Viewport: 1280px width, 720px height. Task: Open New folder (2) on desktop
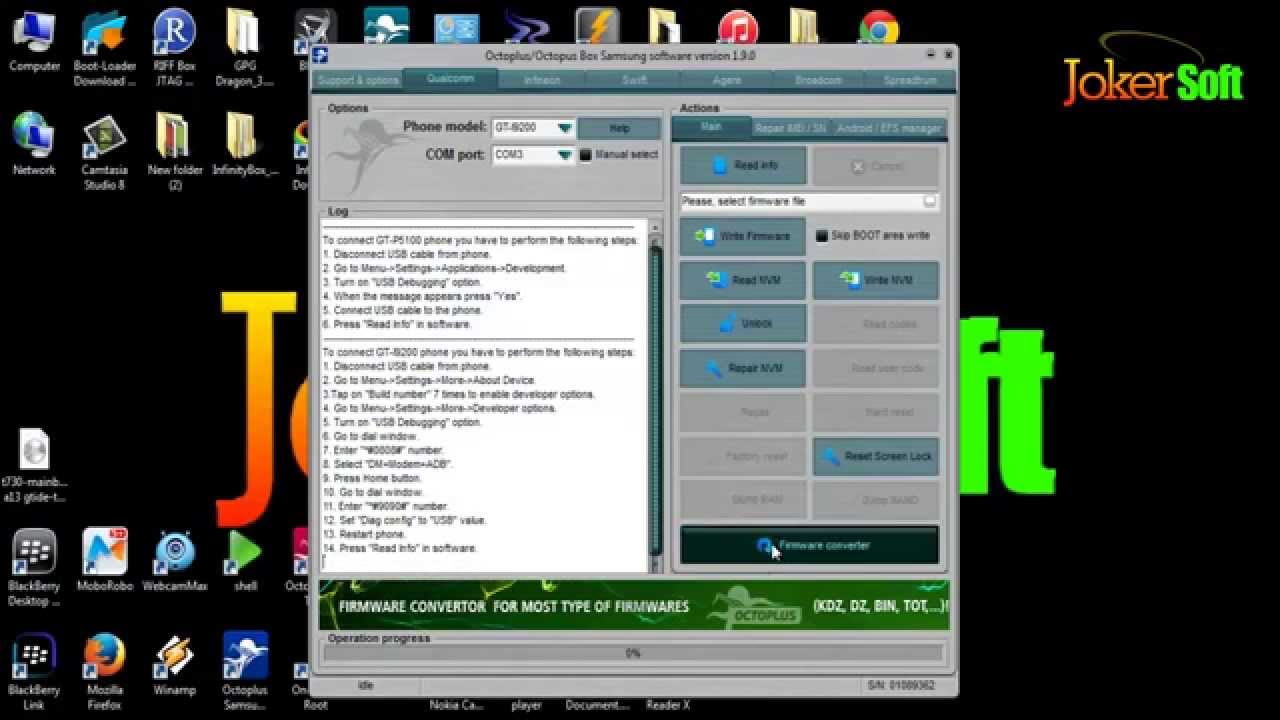point(175,152)
